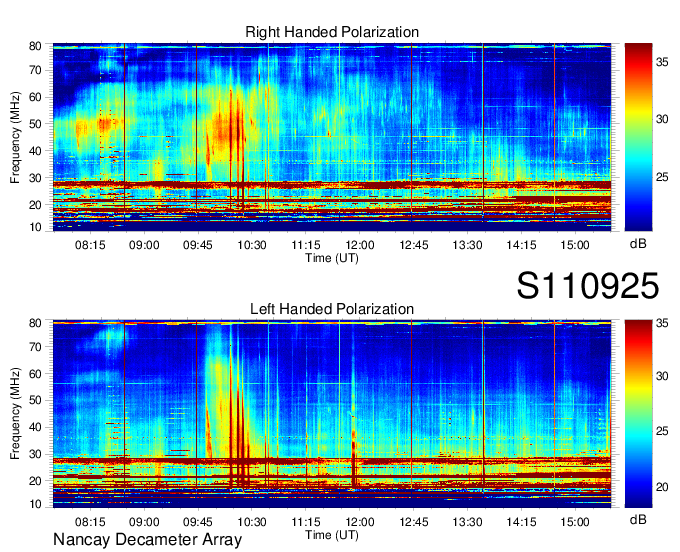The image size is (680, 552).
Task: Click the "Right Handed Polarization" title
Action: pyautogui.click(x=332, y=32)
